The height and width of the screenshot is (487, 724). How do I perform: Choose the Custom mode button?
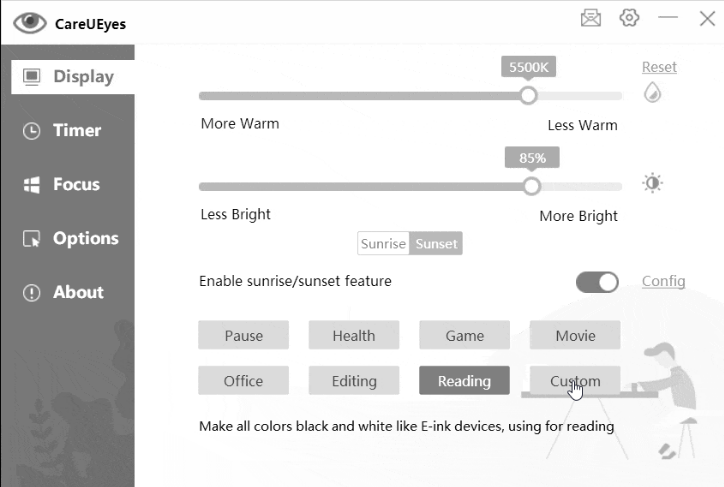[575, 381]
